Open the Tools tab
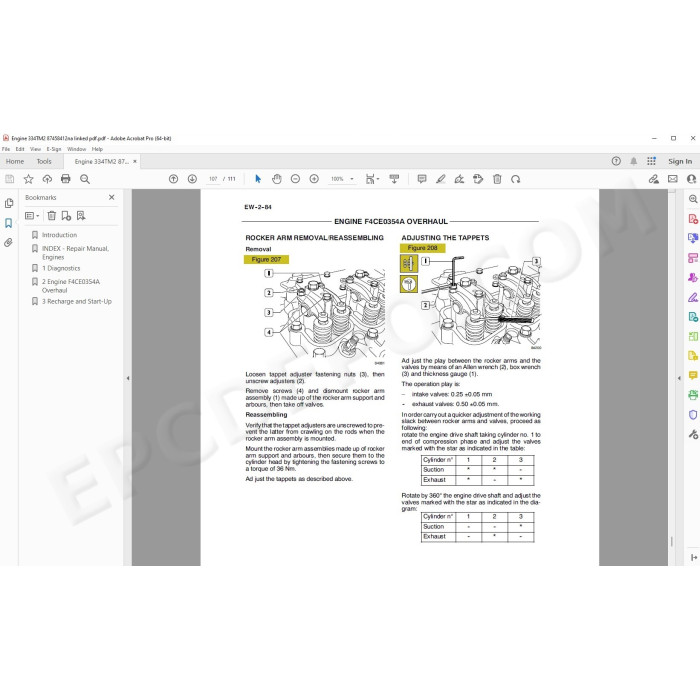 [44, 161]
